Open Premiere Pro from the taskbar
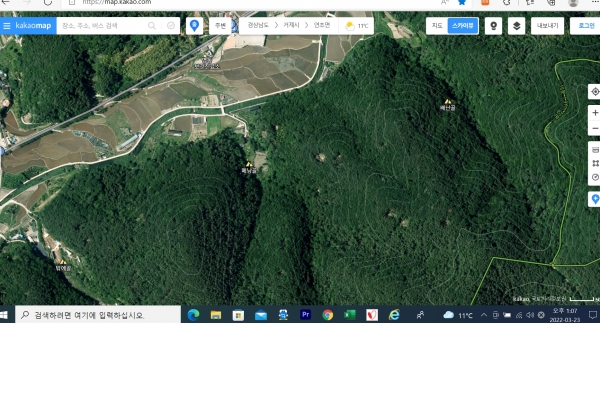 click(305, 314)
